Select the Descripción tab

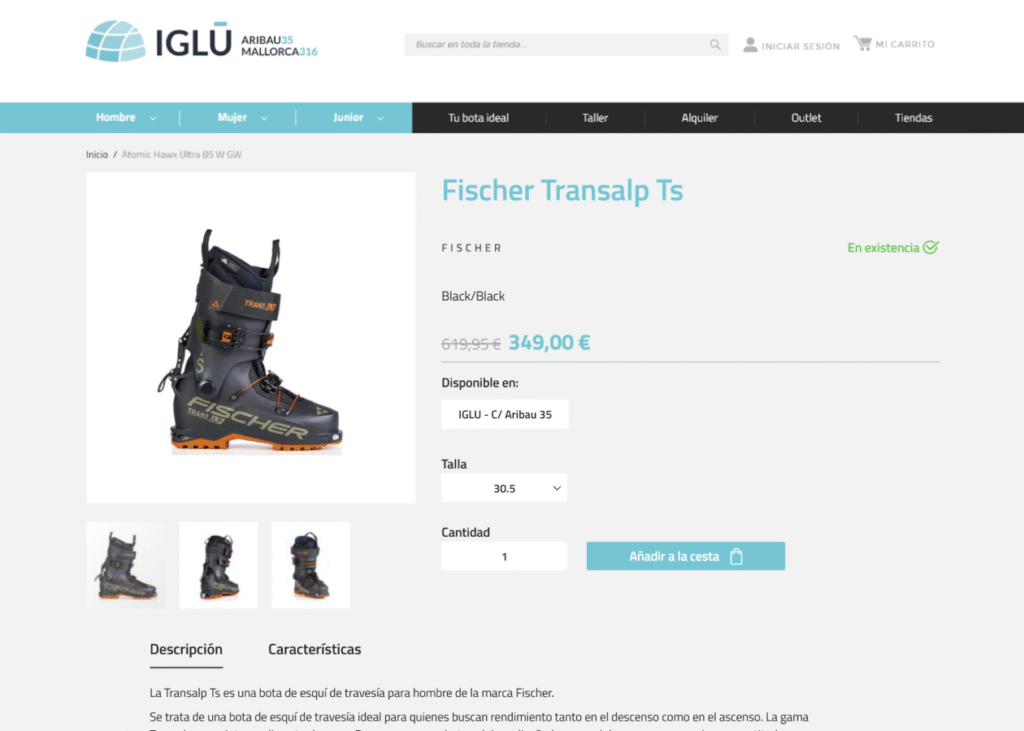coord(186,649)
